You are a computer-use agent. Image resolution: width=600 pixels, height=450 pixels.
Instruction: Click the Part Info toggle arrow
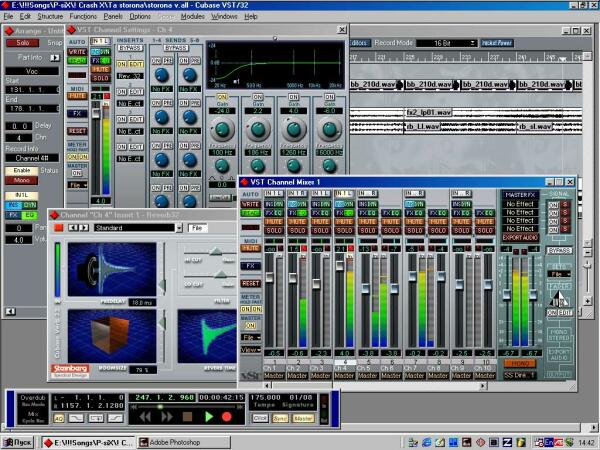click(55, 57)
